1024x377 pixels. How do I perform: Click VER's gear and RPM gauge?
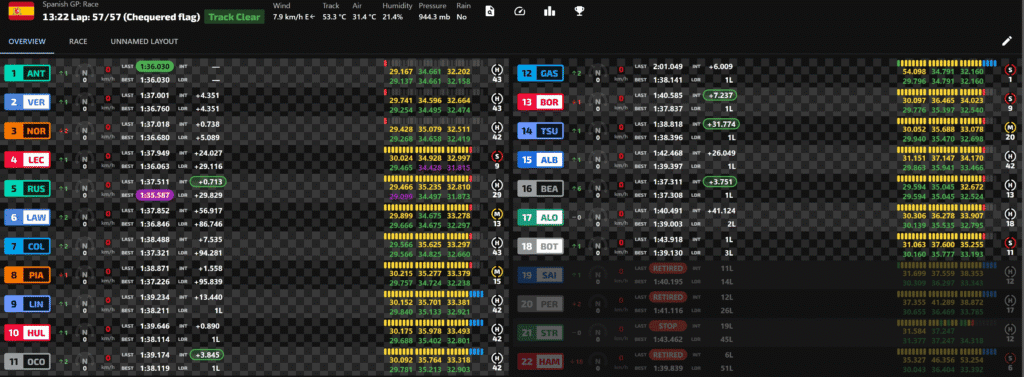[84, 102]
